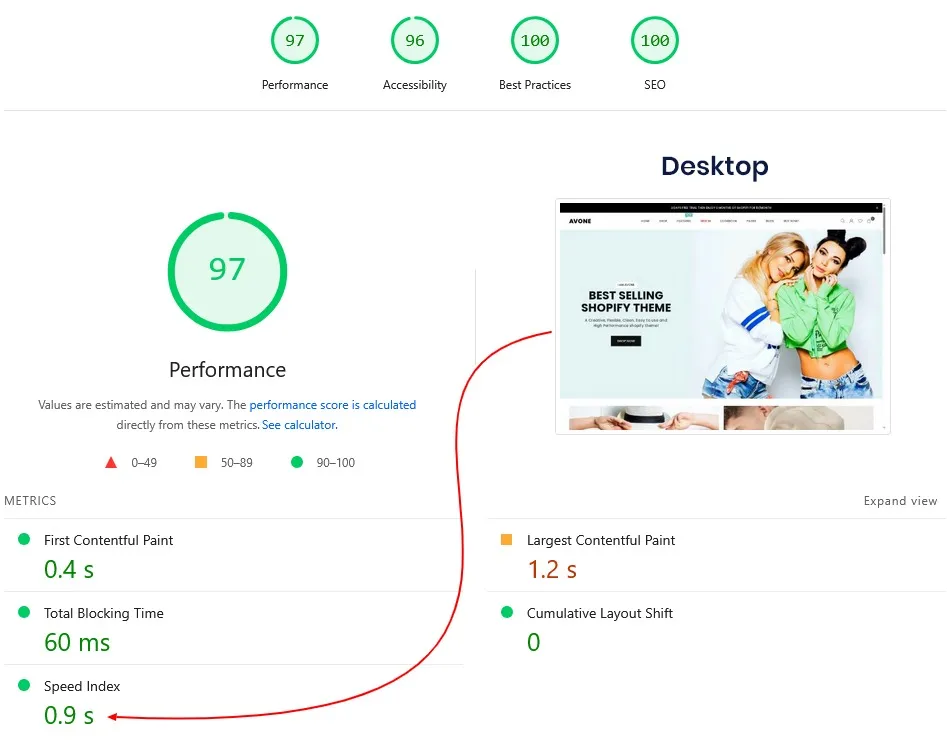This screenshot has width=947, height=743.
Task: Click green dot beside First Contentful Paint
Action: click(x=24, y=540)
